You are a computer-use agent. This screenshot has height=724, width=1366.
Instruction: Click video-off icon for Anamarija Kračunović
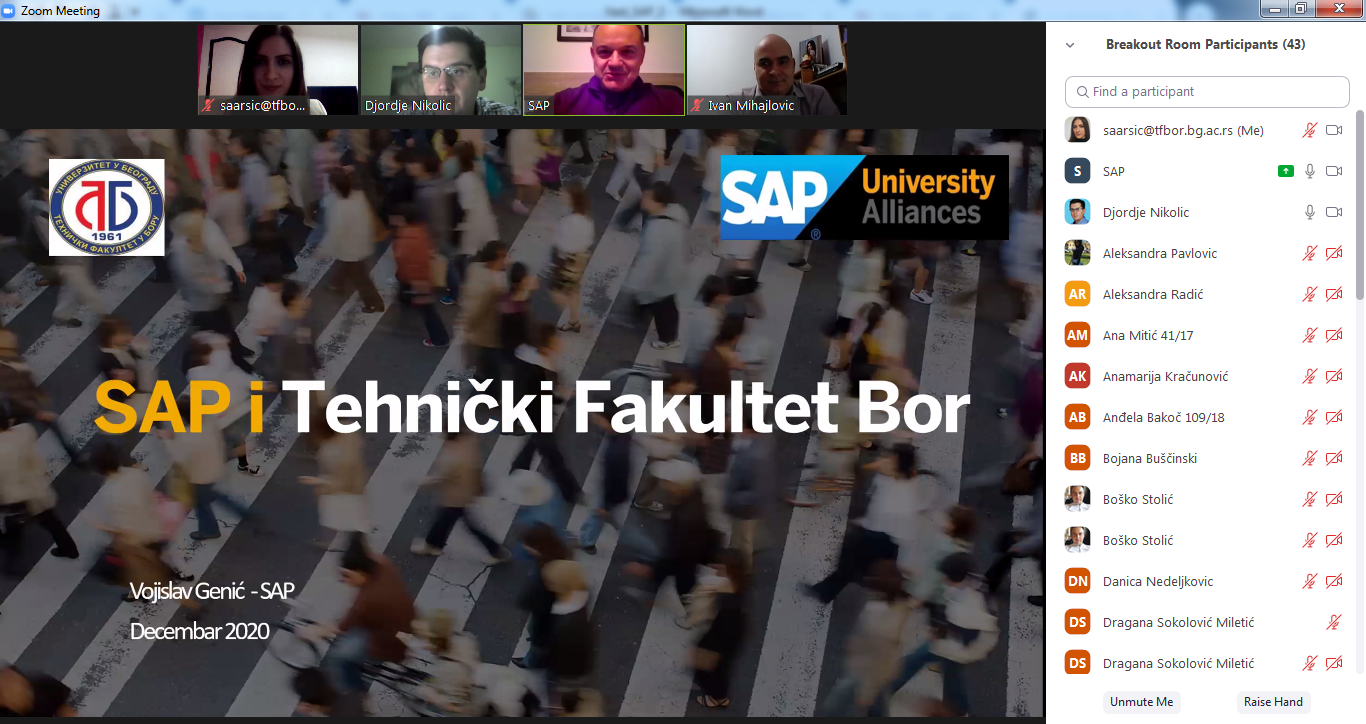(x=1333, y=376)
